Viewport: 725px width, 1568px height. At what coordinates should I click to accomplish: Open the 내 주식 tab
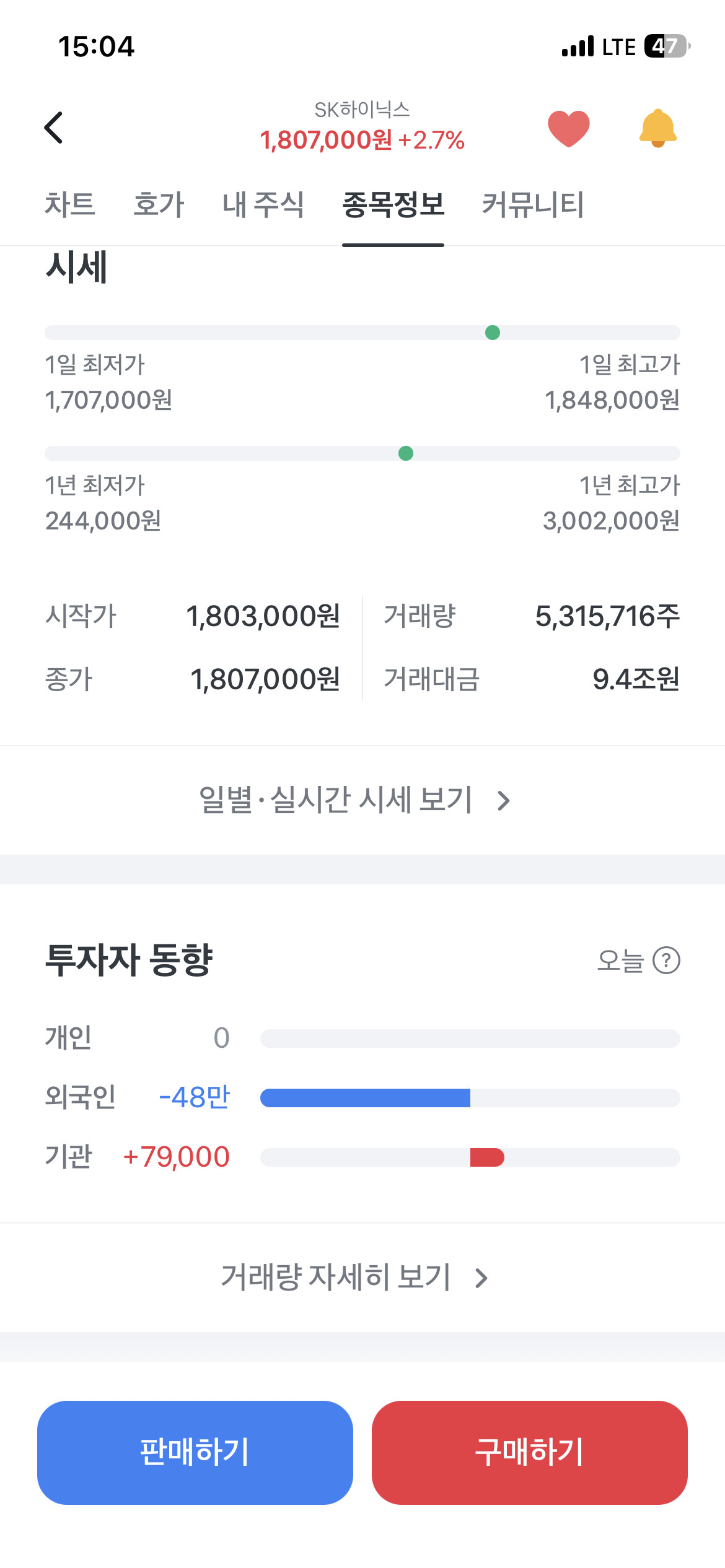point(263,204)
